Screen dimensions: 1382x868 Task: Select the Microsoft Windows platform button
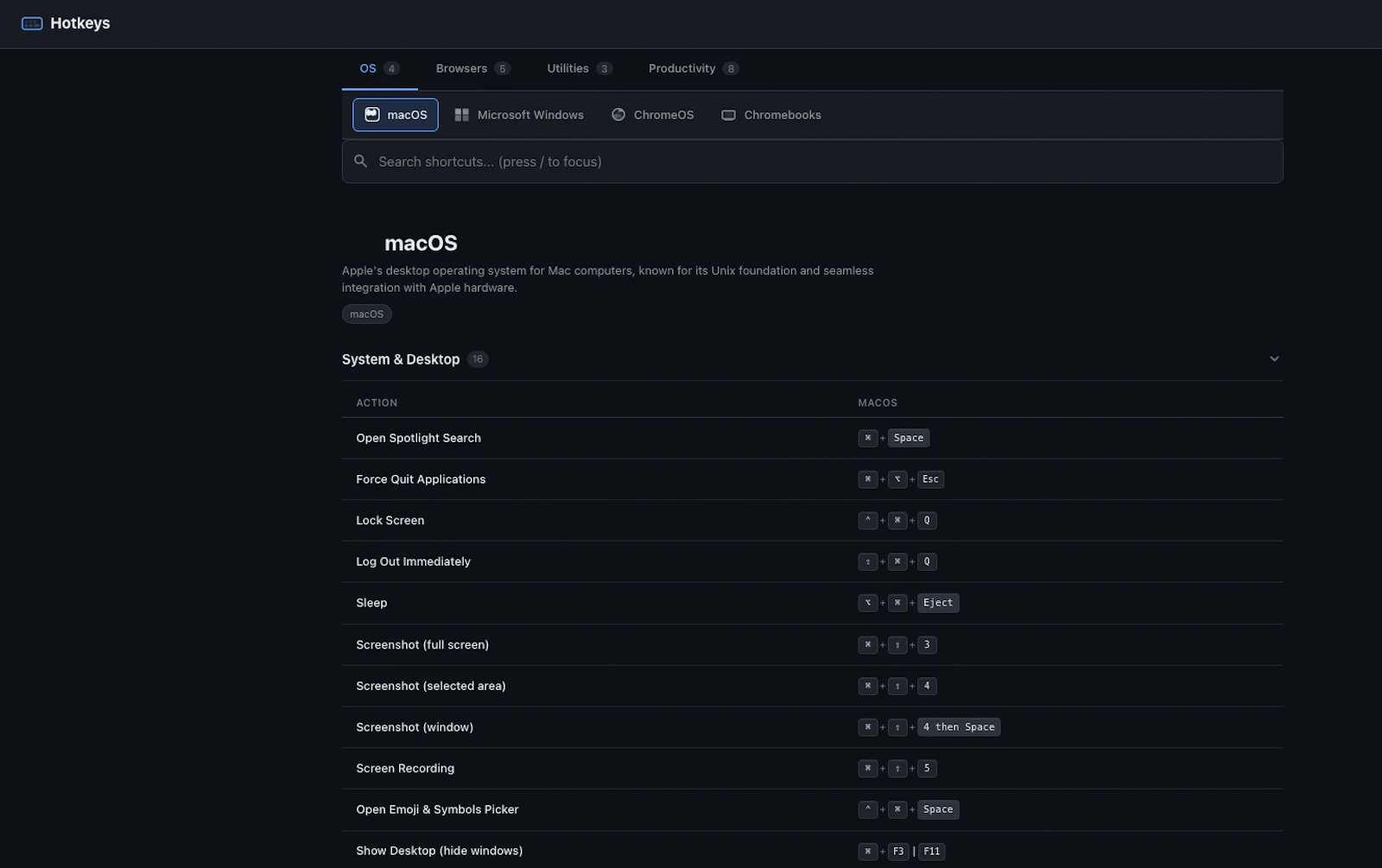[x=519, y=115]
